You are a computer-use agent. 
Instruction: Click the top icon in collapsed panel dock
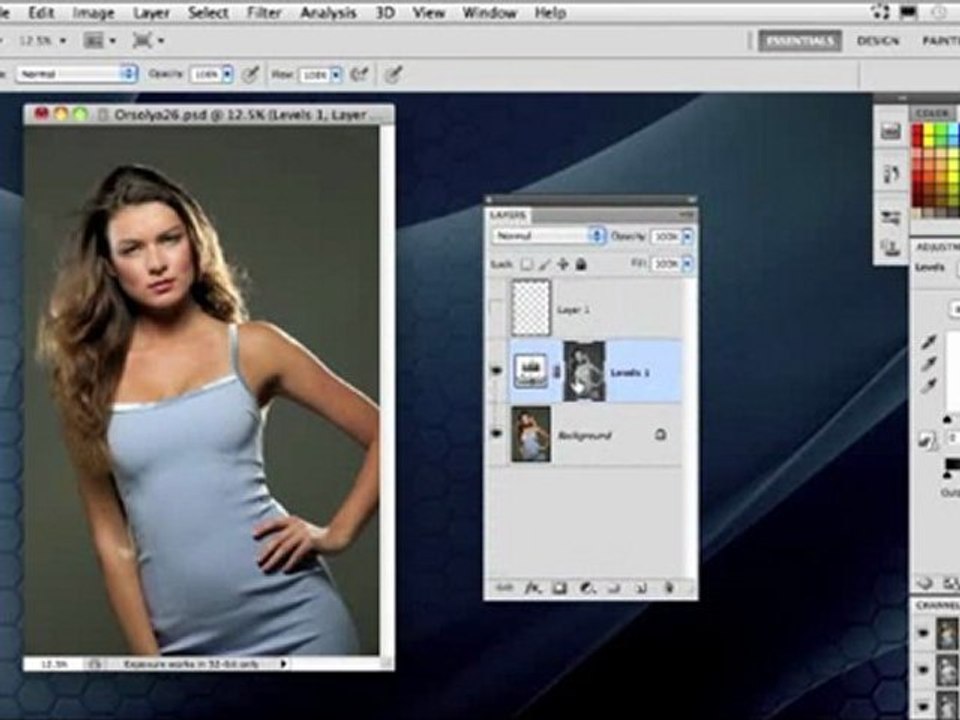890,130
